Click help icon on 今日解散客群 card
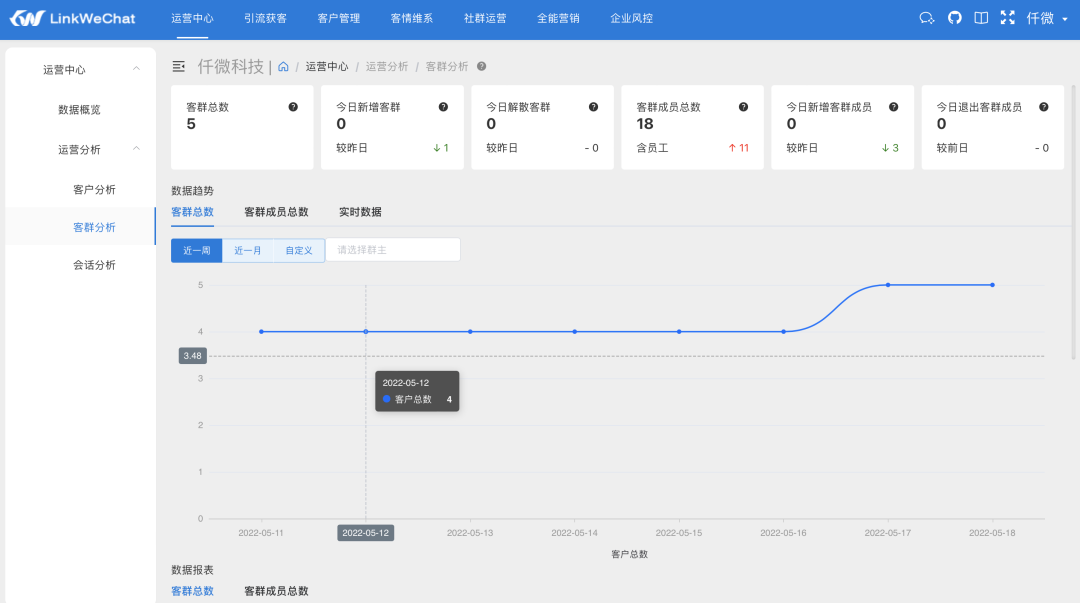The height and width of the screenshot is (603, 1080). coord(593,107)
